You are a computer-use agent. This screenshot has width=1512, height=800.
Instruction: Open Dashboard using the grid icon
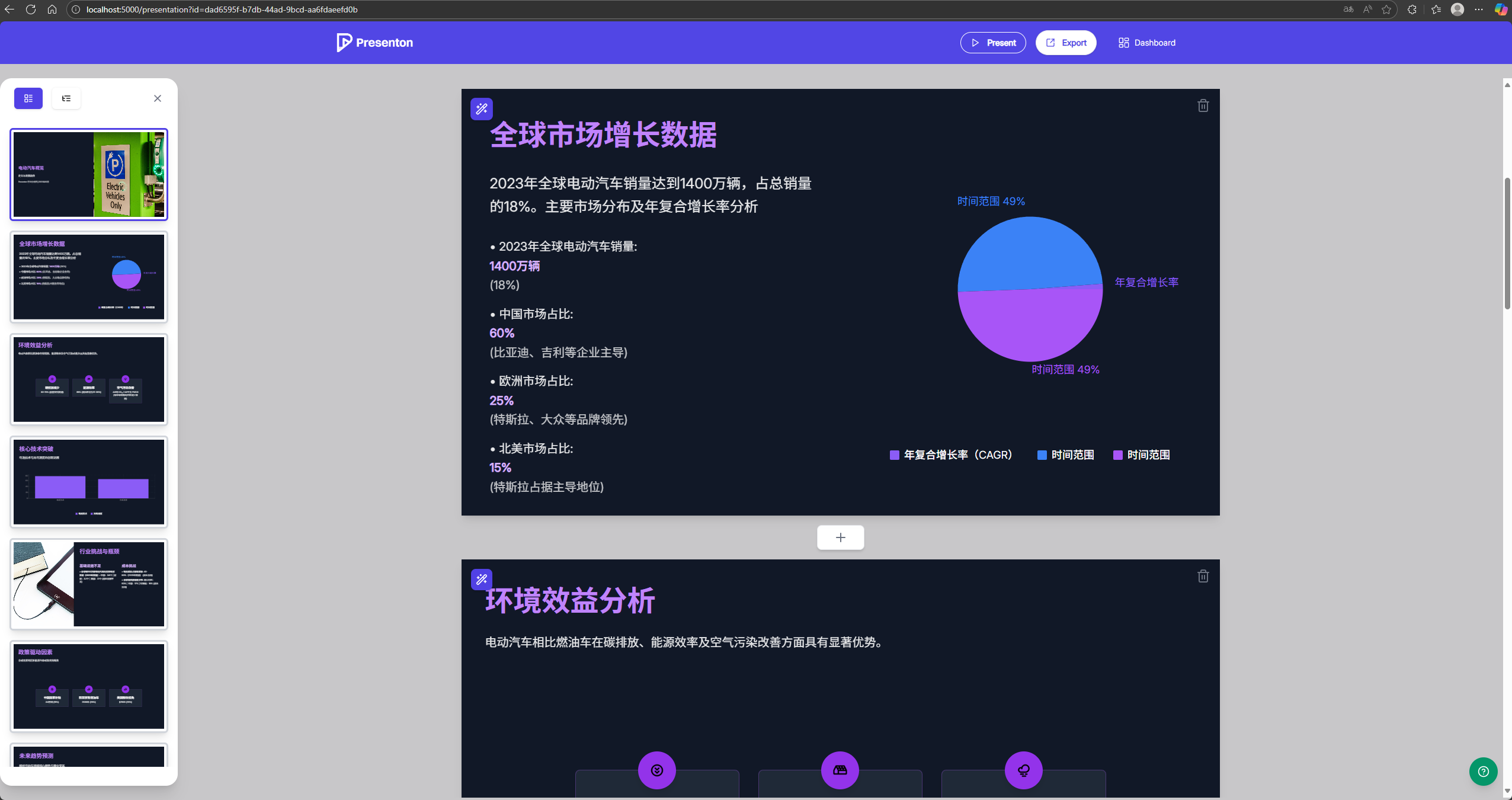pyautogui.click(x=1124, y=42)
